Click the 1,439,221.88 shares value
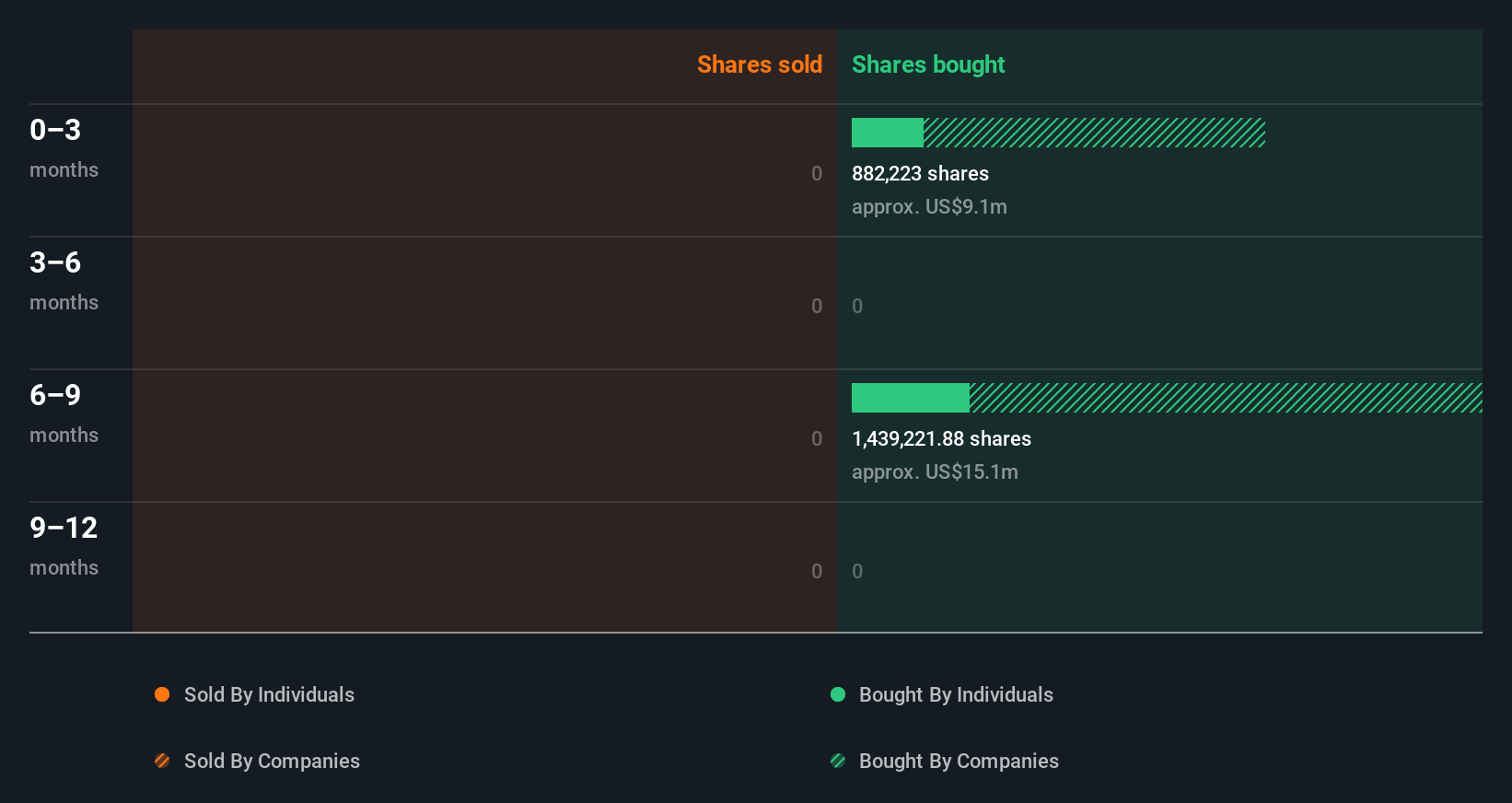This screenshot has width=1512, height=803. [941, 438]
